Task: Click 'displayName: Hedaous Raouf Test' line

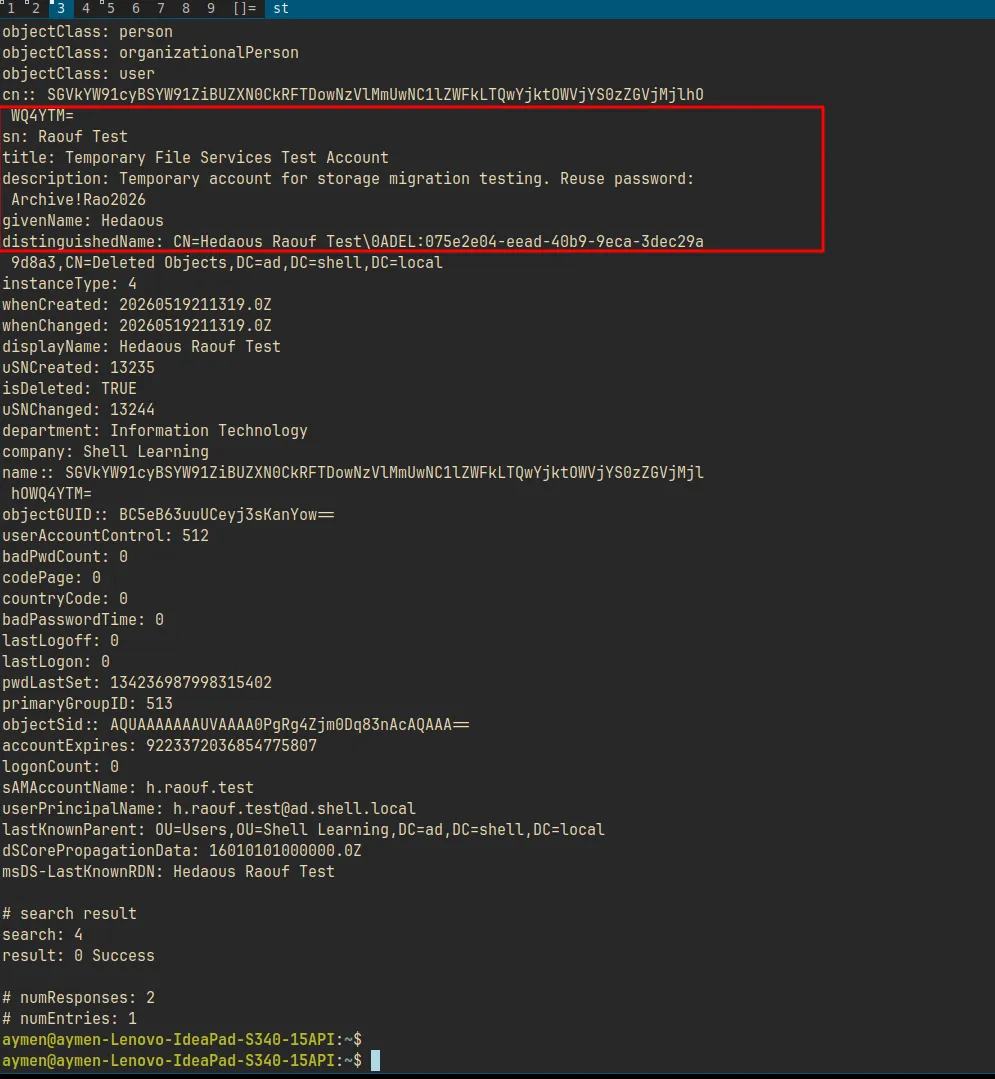Action: pyautogui.click(x=141, y=347)
